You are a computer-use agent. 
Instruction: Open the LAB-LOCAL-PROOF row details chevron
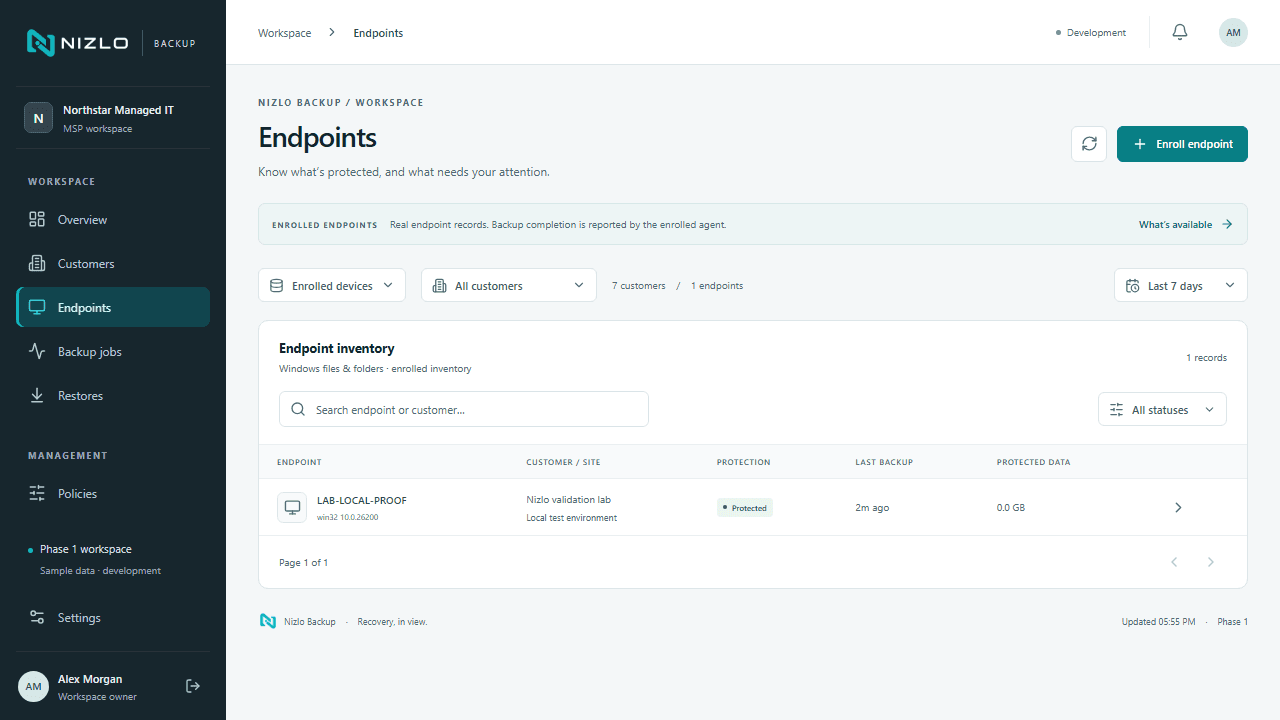click(x=1178, y=507)
